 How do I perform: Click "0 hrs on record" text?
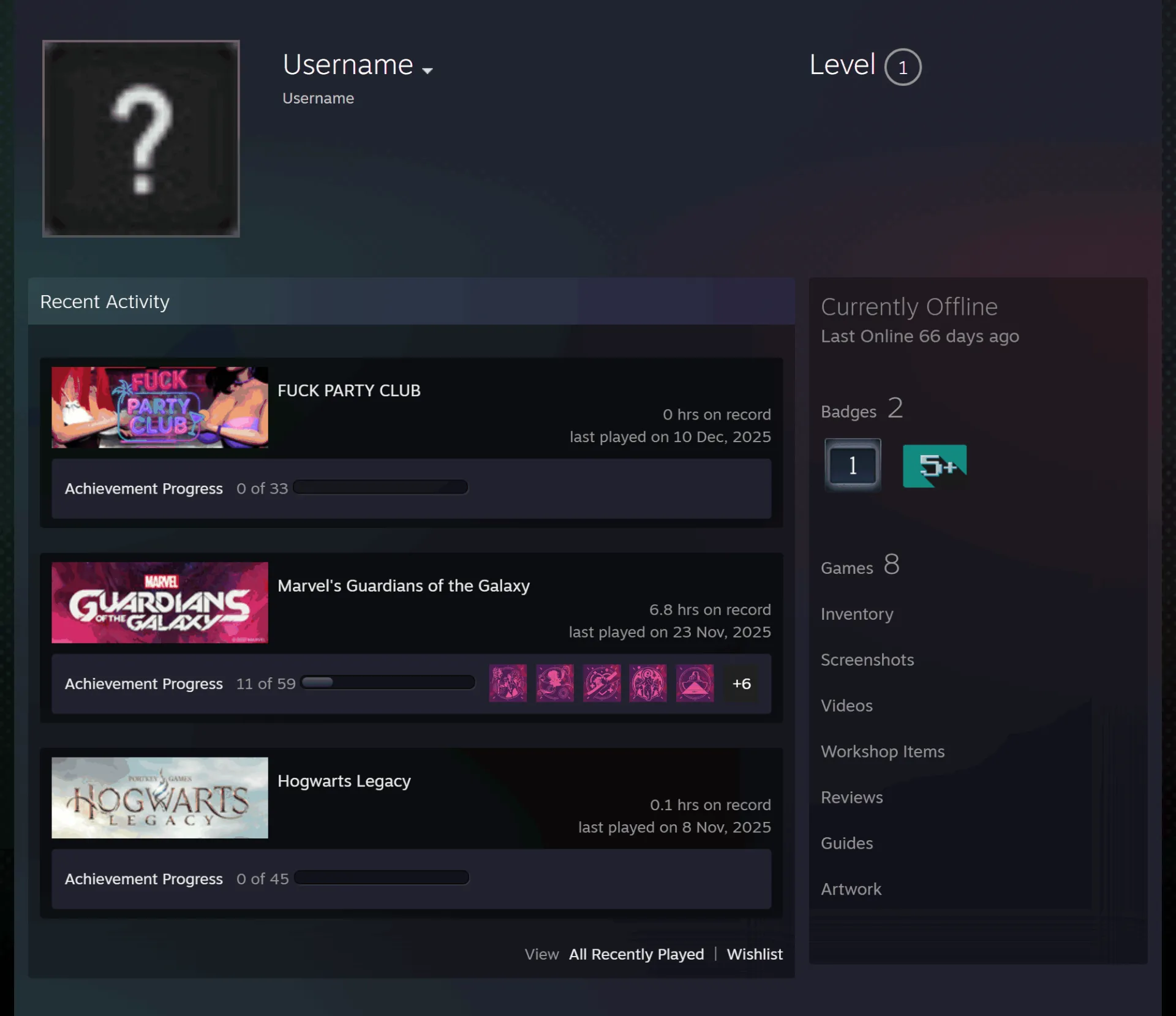pos(717,415)
